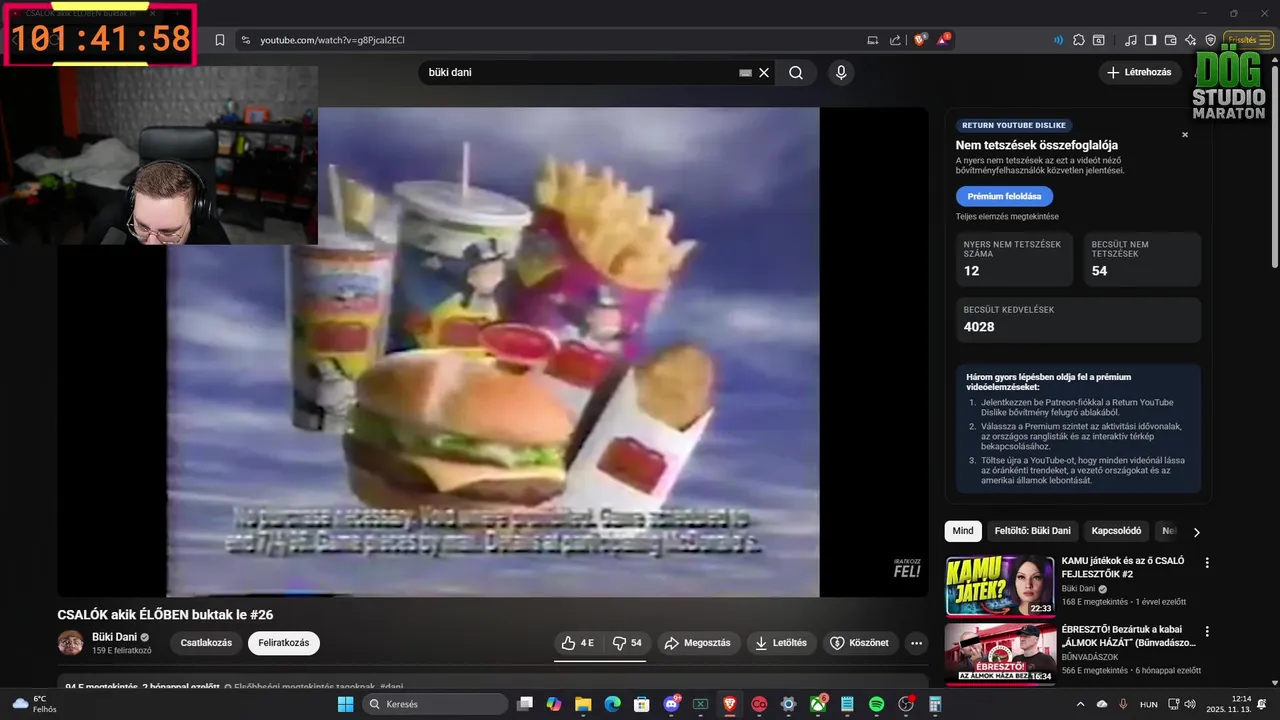
Task: Open the Xbox app from the taskbar
Action: click(818, 704)
